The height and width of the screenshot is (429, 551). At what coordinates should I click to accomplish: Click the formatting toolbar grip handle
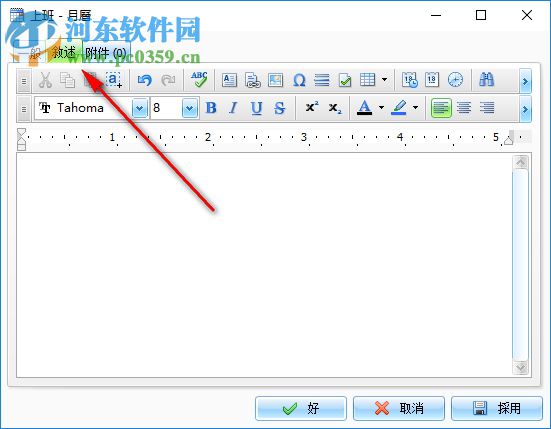24,109
